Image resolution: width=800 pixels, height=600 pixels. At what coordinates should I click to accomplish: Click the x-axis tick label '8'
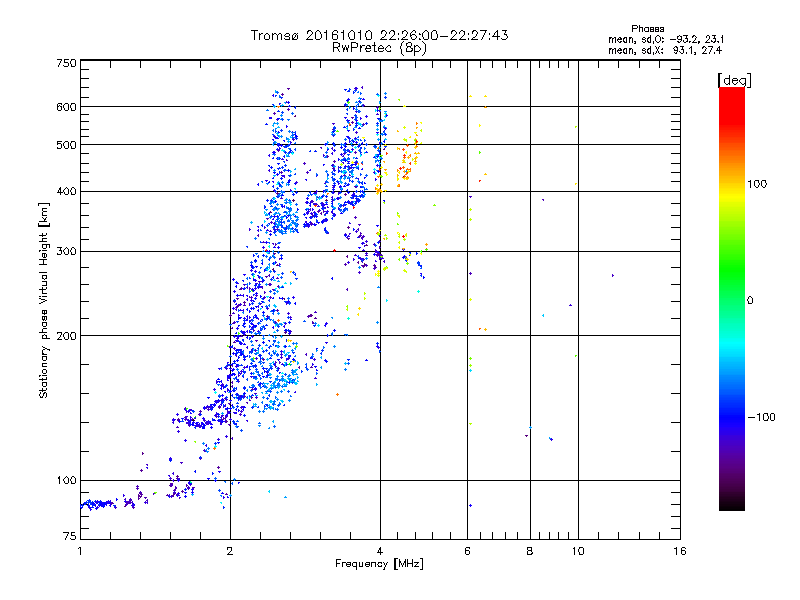[530, 551]
